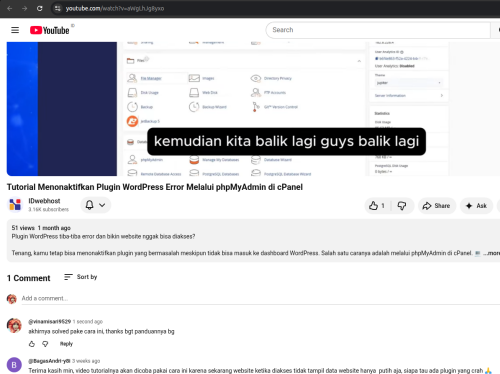Click the browser forward arrow

25,8
